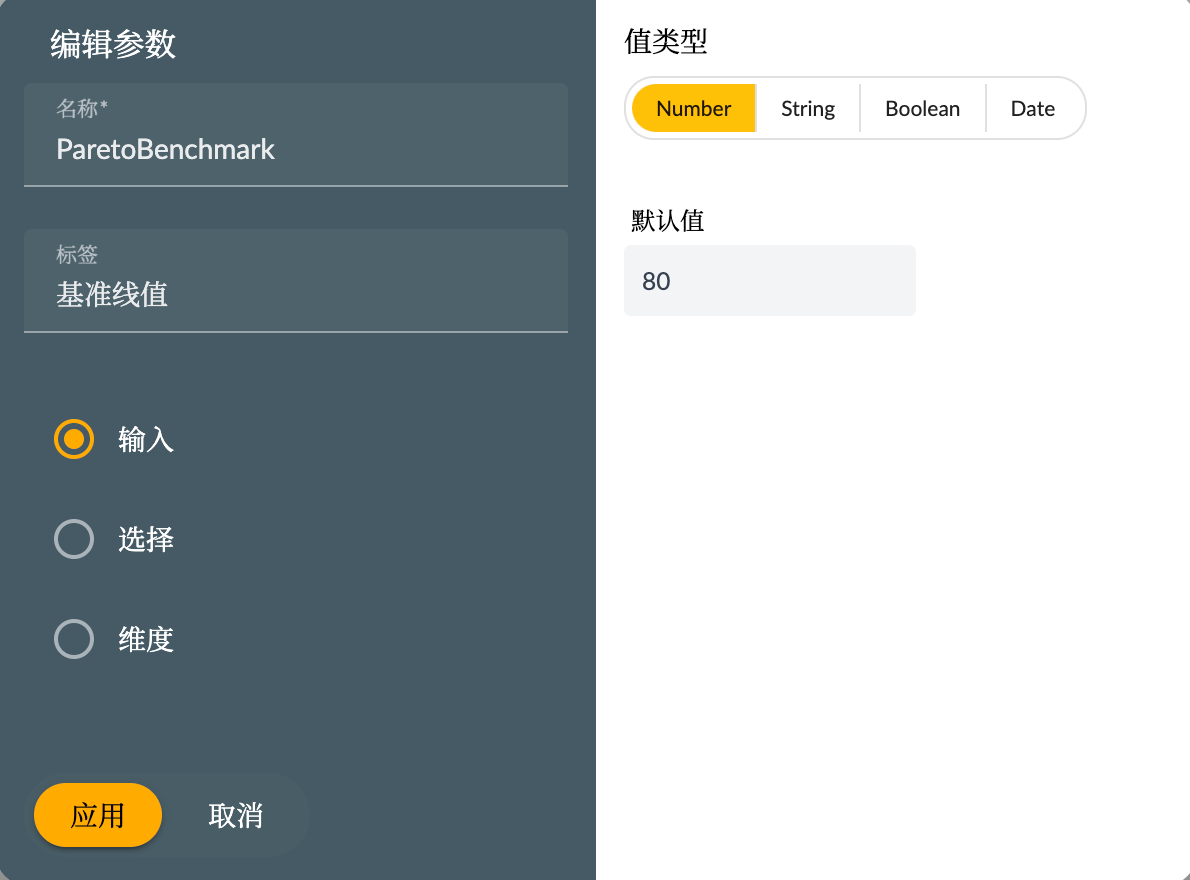Click the 应用 button to apply changes

(97, 815)
